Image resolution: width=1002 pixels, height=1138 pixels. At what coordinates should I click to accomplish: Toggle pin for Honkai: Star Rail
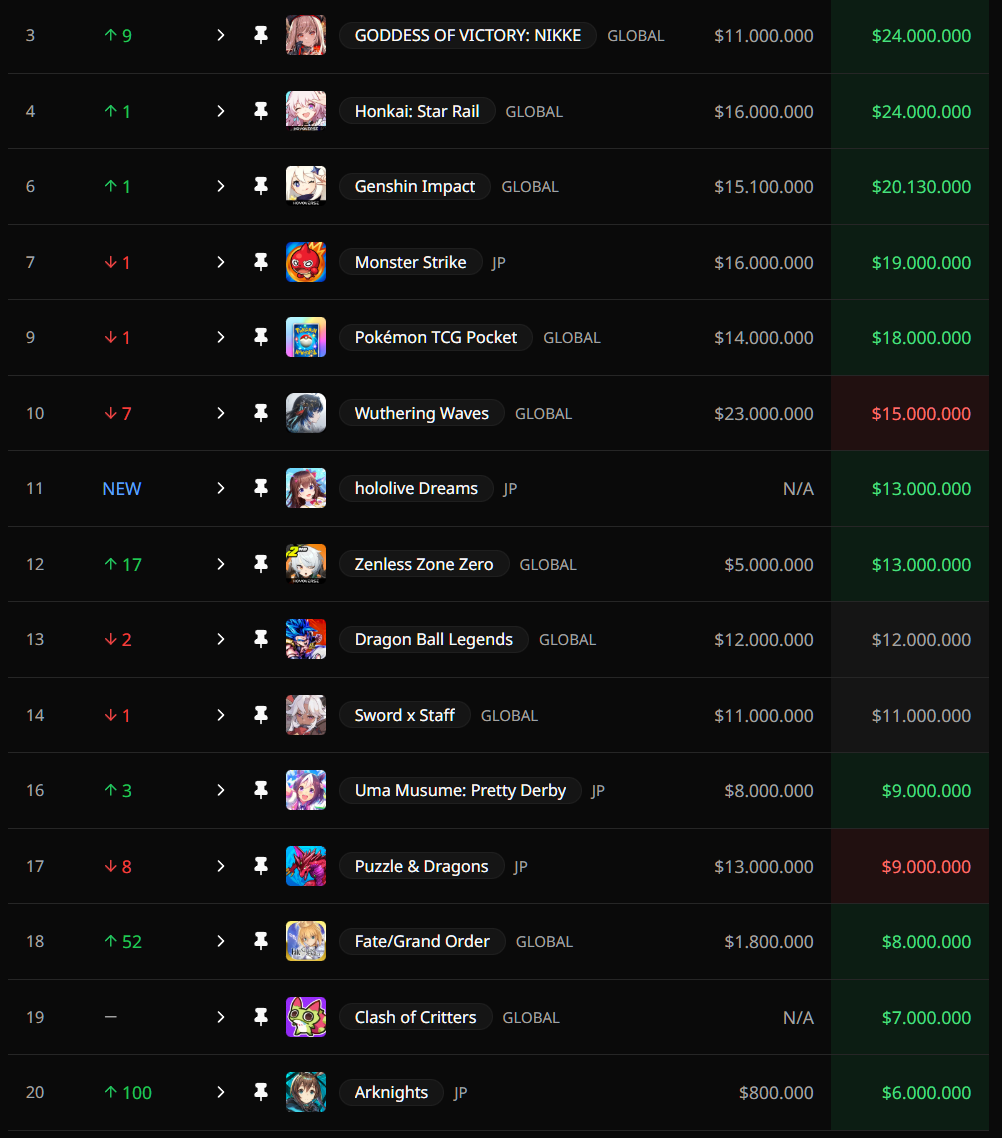coord(261,111)
